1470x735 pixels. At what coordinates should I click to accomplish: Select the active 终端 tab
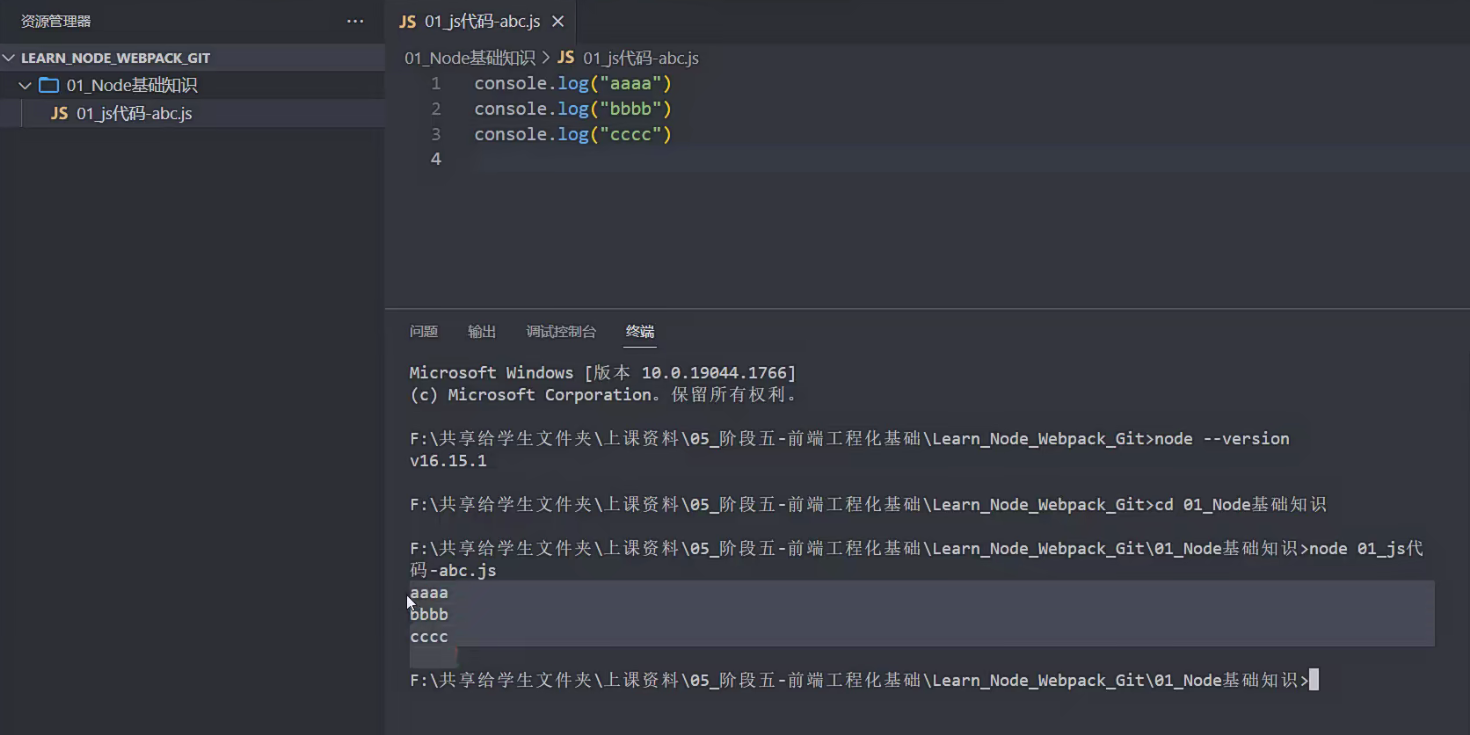pyautogui.click(x=639, y=331)
